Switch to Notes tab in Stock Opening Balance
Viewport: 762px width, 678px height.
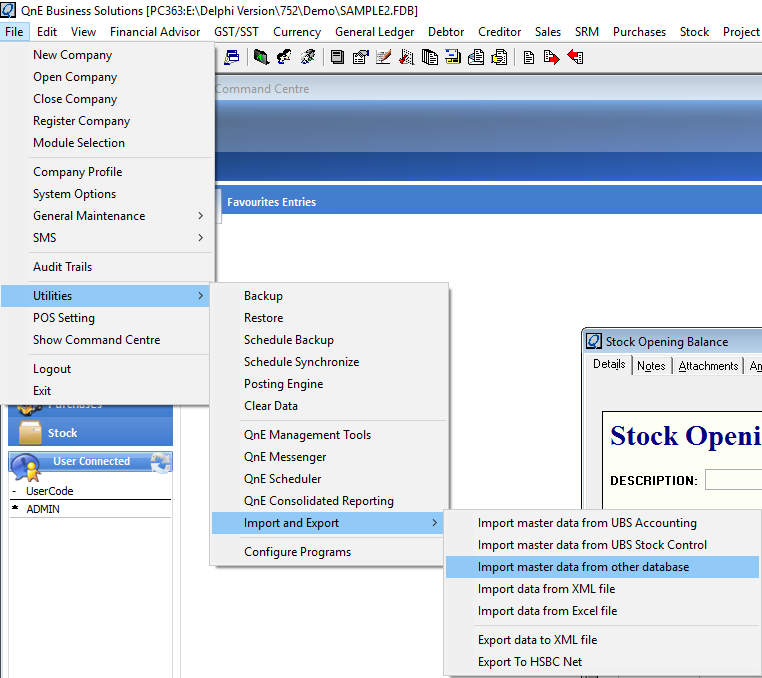tap(651, 366)
